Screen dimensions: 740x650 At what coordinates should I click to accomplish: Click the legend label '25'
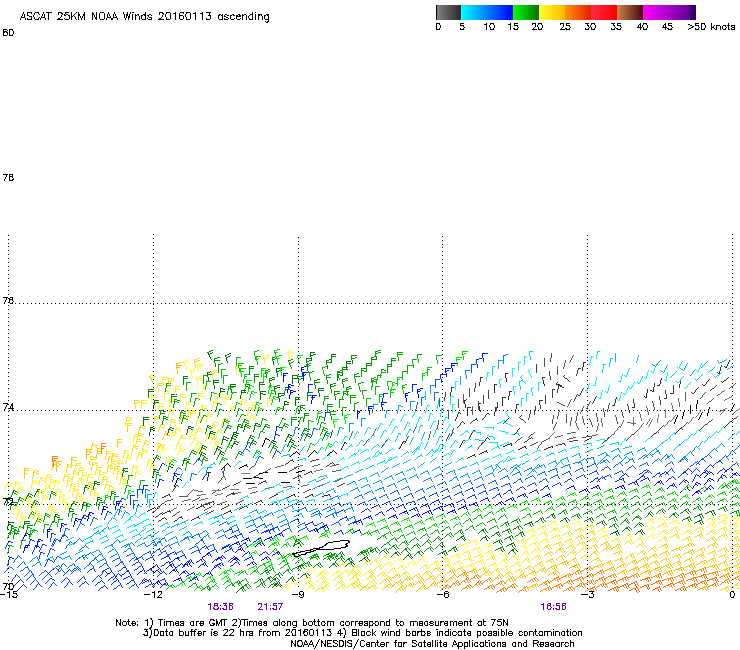pyautogui.click(x=565, y=27)
